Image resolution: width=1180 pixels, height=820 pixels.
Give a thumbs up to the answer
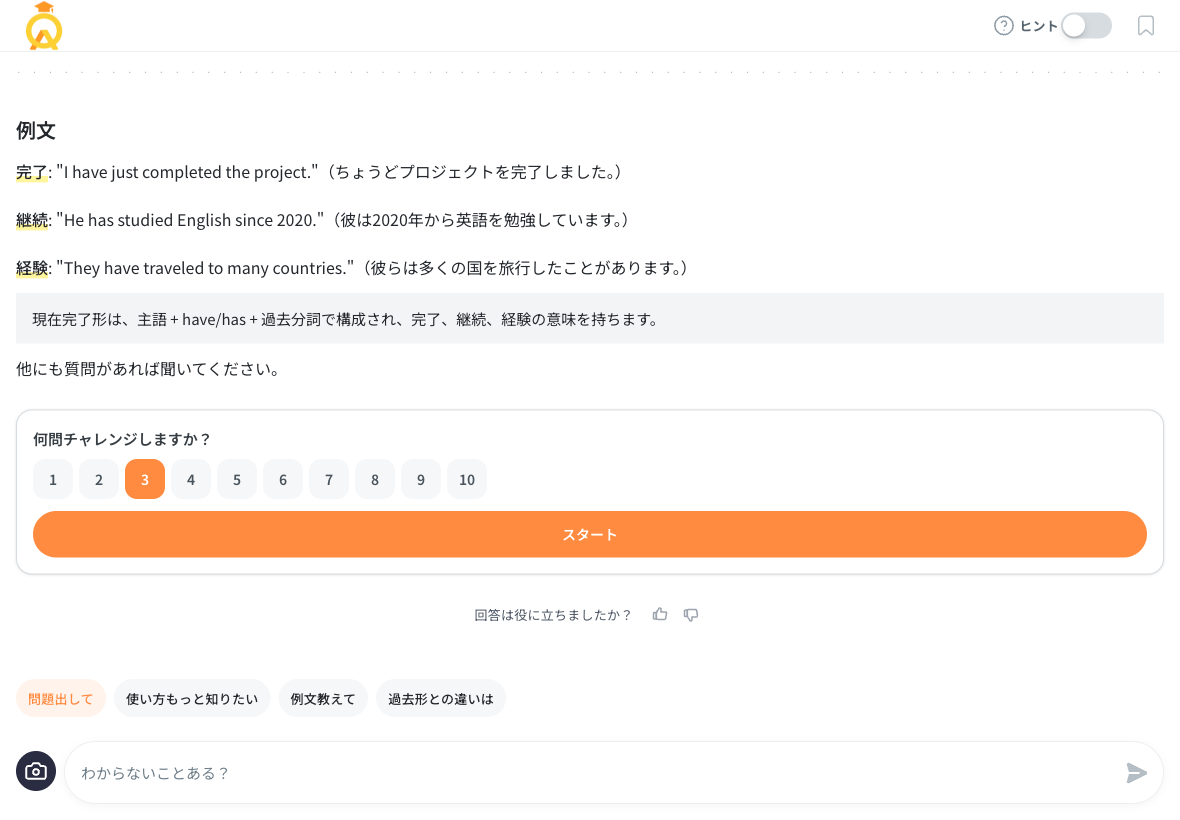coord(660,614)
